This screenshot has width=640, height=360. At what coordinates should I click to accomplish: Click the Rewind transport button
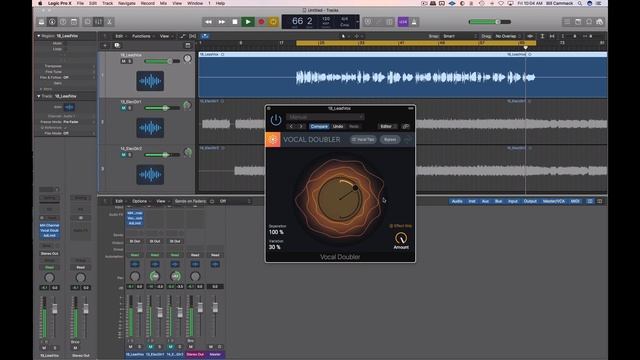coord(208,22)
